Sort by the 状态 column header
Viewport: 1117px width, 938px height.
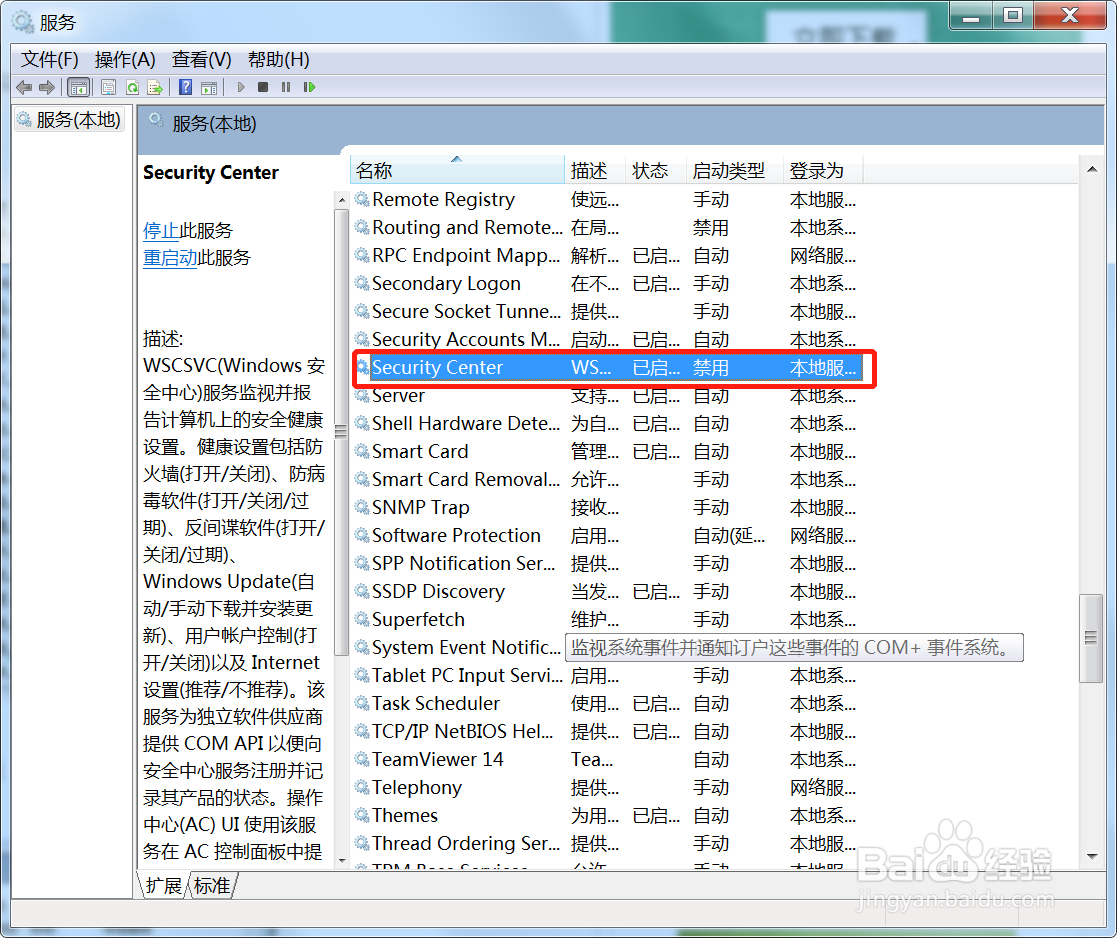click(657, 170)
